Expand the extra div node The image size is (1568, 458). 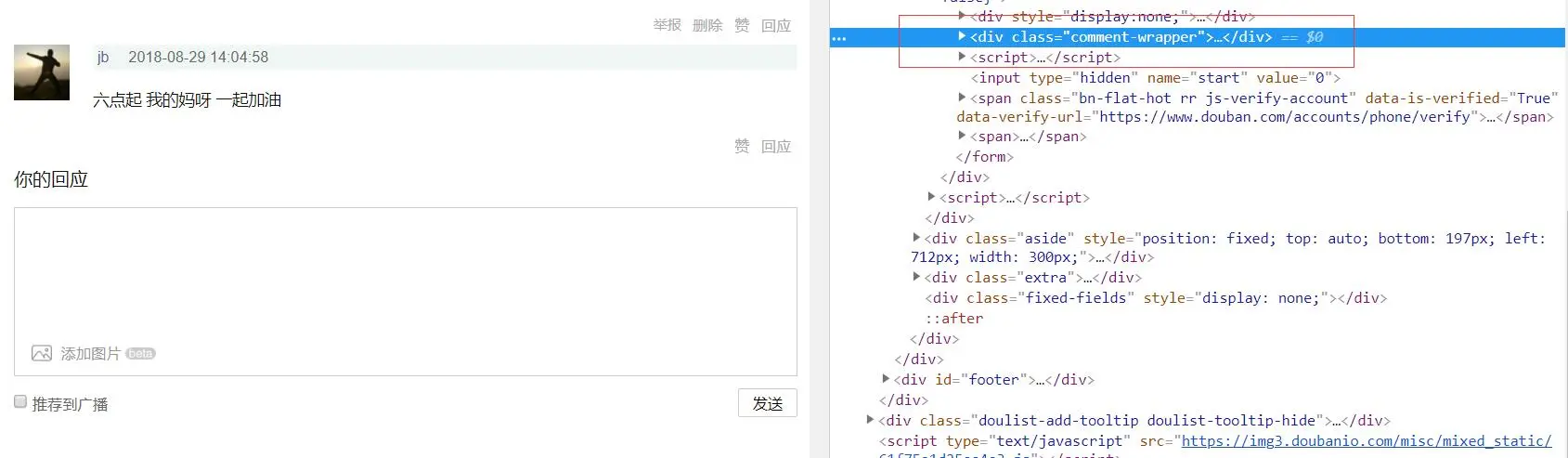[x=916, y=277]
